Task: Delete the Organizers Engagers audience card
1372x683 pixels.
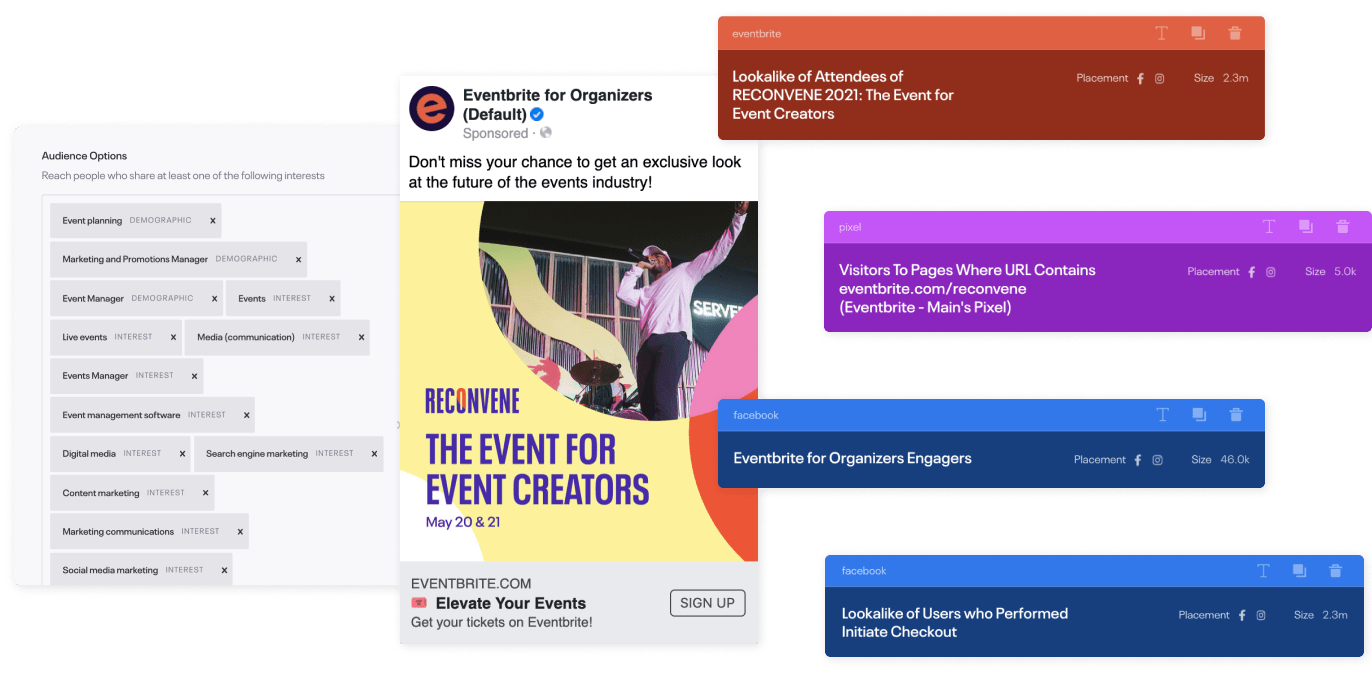Action: click(x=1236, y=415)
